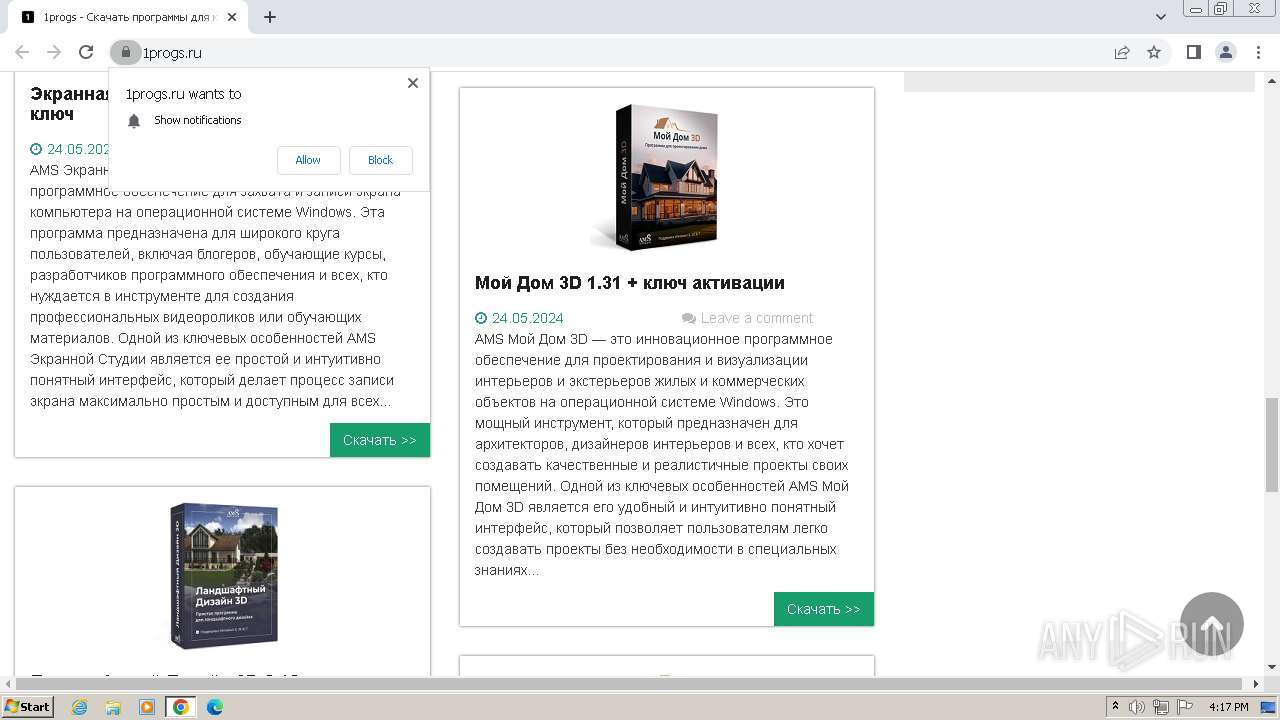Toggle the browser side panel

pyautogui.click(x=1193, y=52)
